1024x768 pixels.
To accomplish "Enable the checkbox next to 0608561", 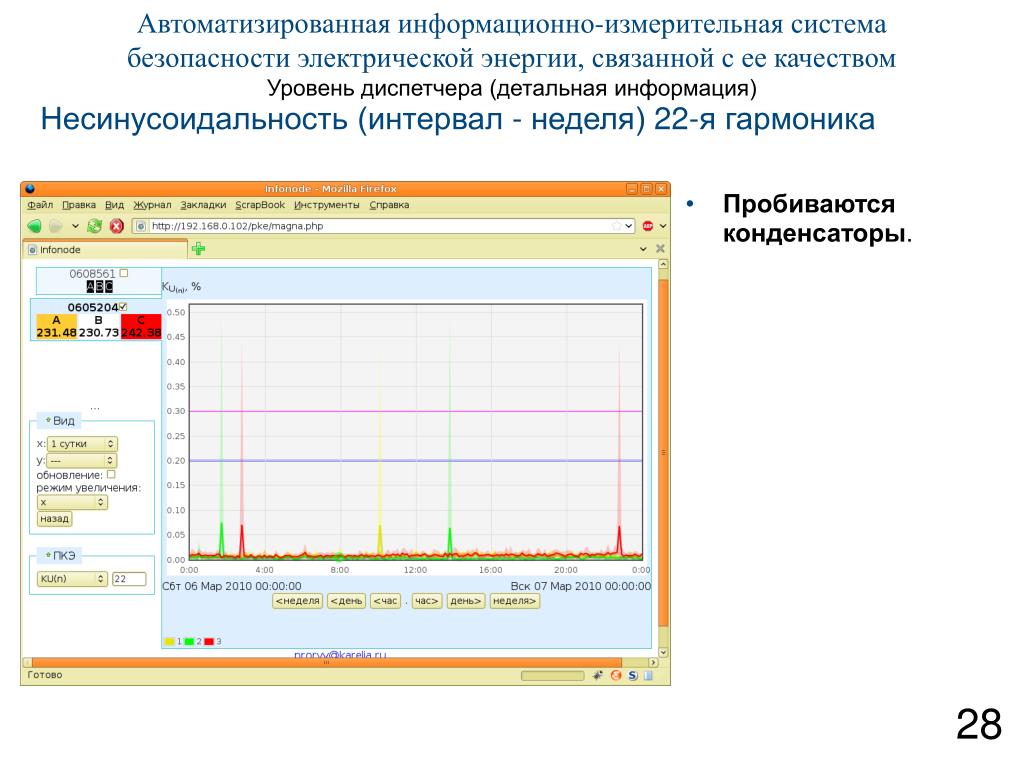I will click(124, 273).
